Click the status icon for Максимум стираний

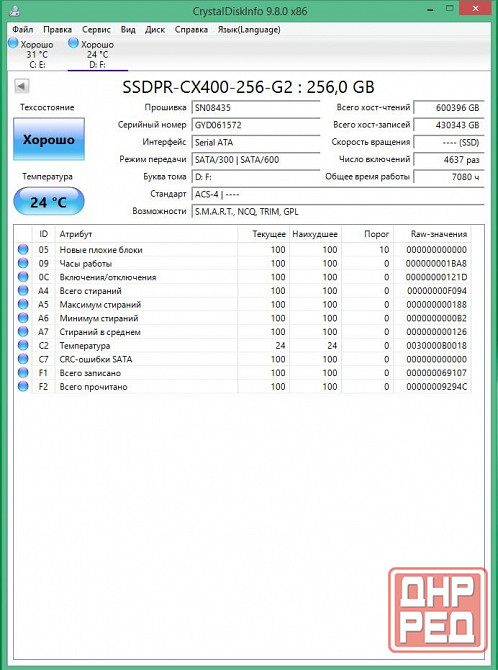pyautogui.click(x=23, y=304)
